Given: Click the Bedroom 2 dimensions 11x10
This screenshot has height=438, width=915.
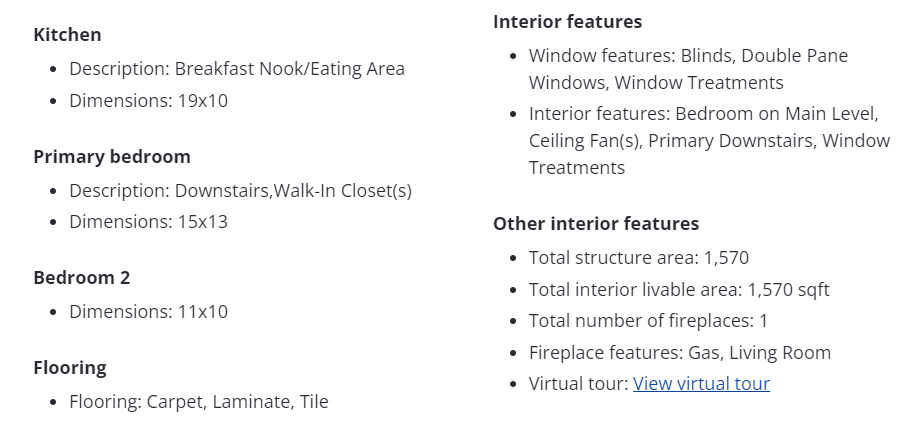Looking at the screenshot, I should click(148, 312).
